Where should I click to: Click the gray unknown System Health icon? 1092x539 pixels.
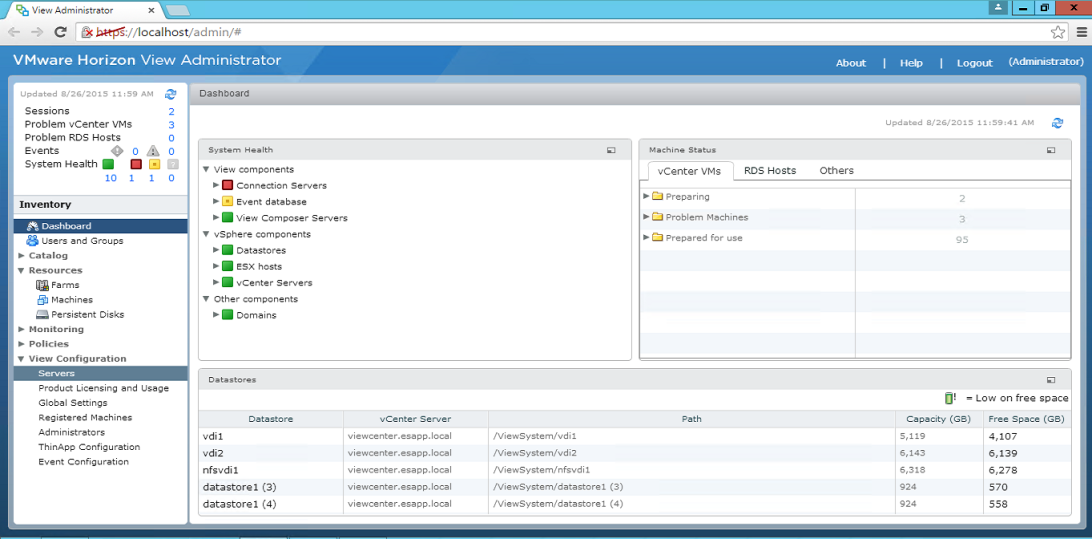(173, 164)
